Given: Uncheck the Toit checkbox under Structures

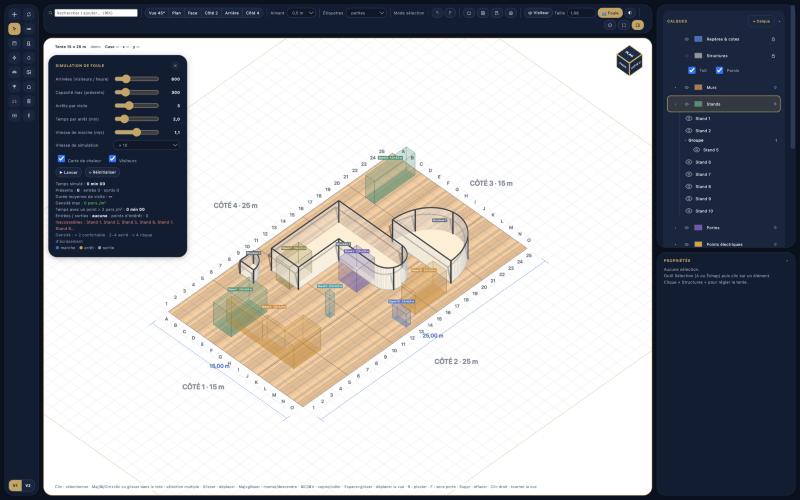Looking at the screenshot, I should (x=691, y=70).
